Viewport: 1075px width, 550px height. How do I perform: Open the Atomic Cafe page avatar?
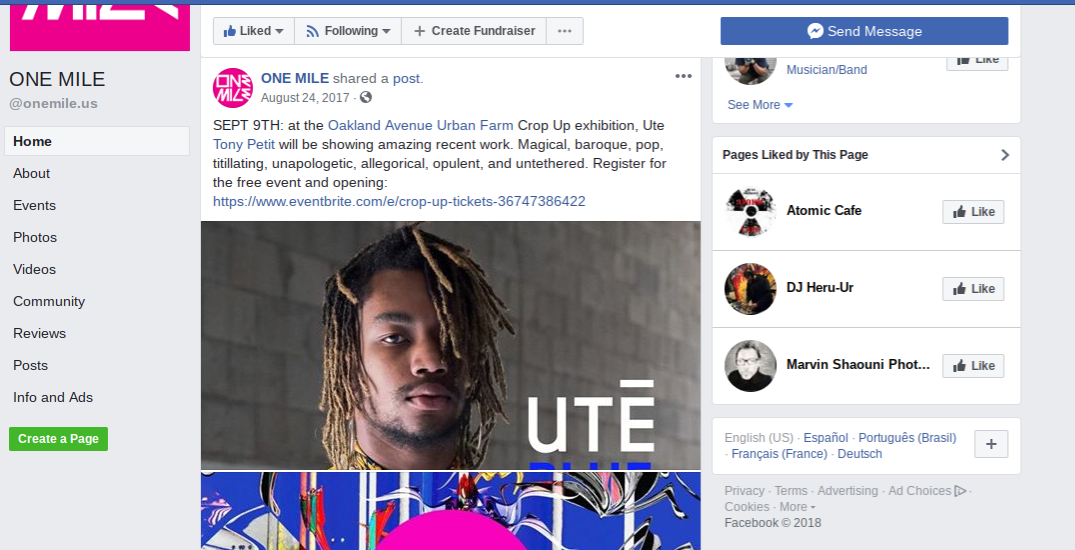coord(750,211)
